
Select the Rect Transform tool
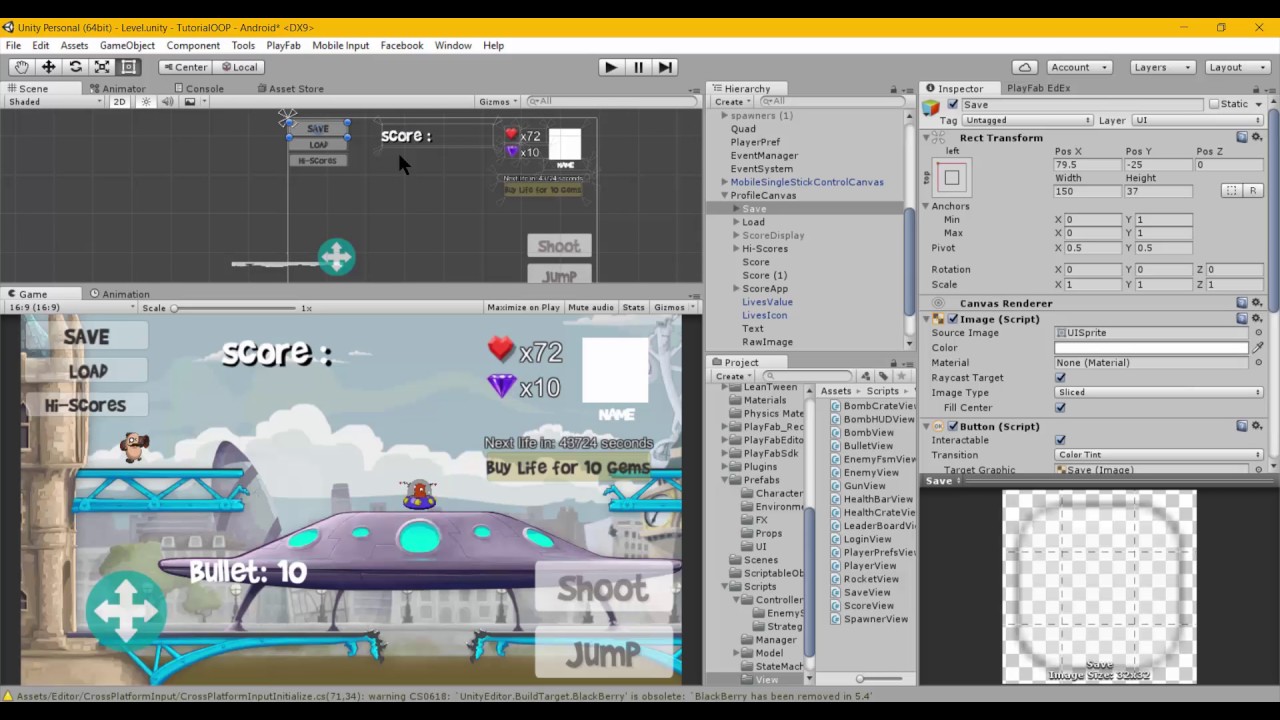tap(129, 67)
